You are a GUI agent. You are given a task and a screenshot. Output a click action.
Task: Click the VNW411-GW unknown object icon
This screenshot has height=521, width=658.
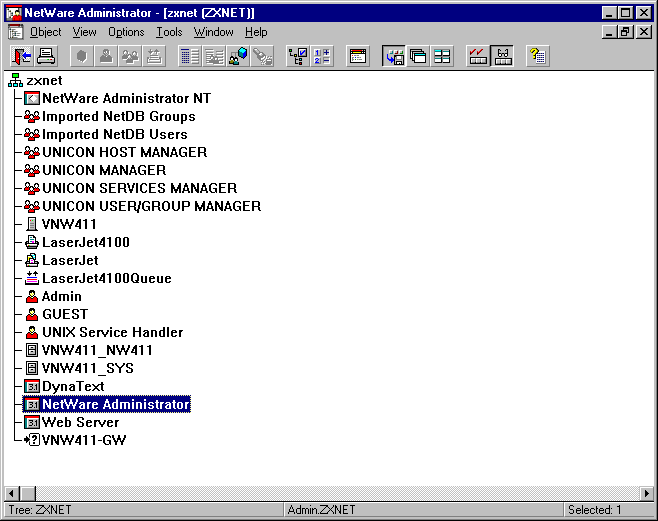(x=32, y=440)
